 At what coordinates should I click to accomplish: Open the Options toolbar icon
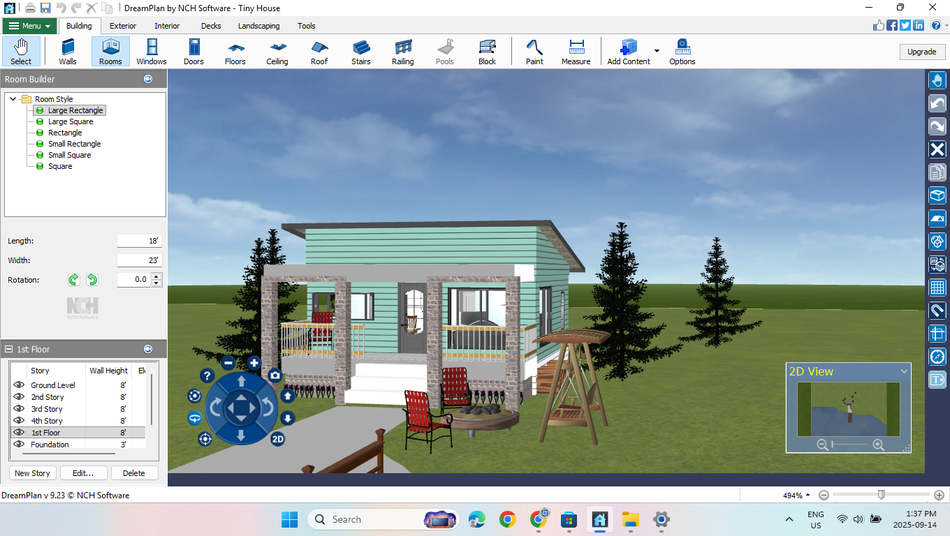[682, 51]
